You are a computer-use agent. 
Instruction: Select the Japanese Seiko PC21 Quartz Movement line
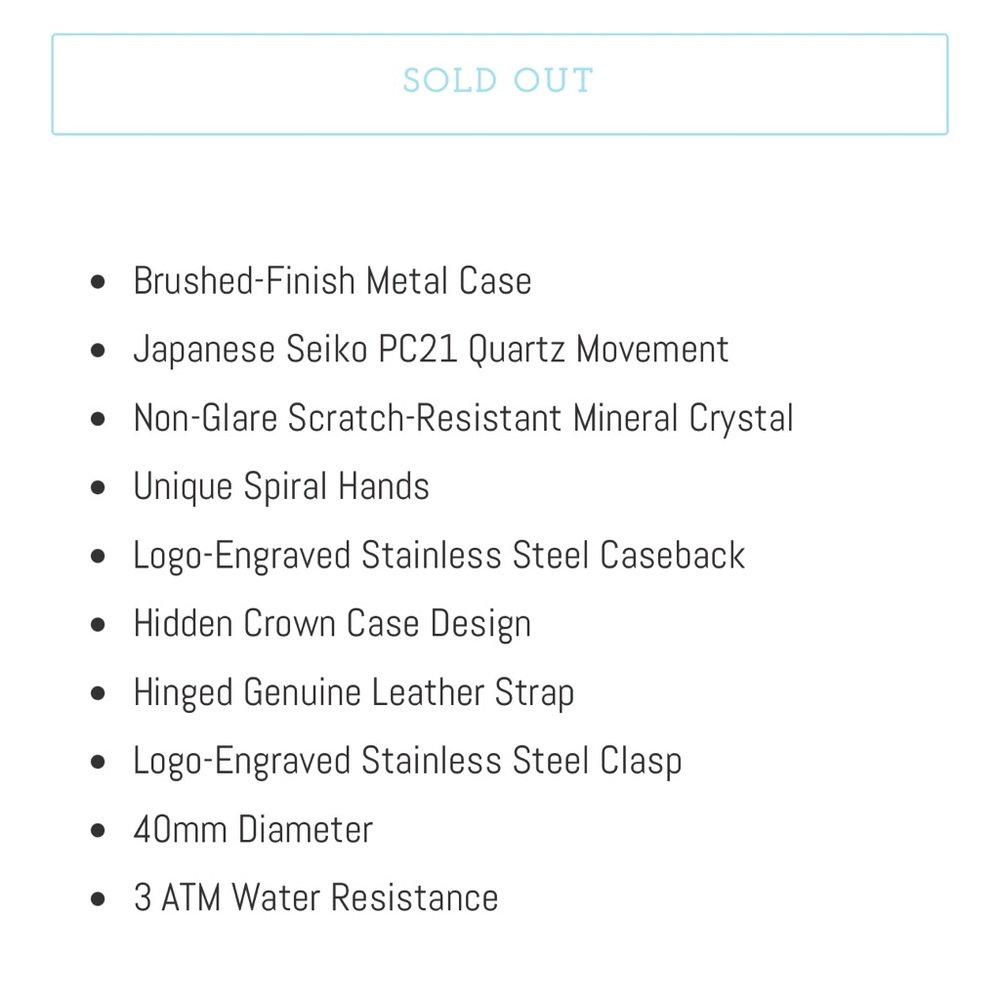(431, 349)
